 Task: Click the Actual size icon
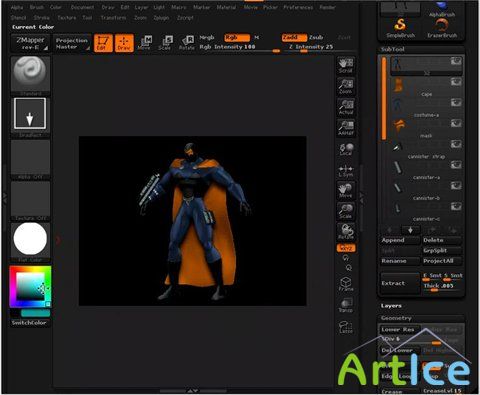click(346, 107)
